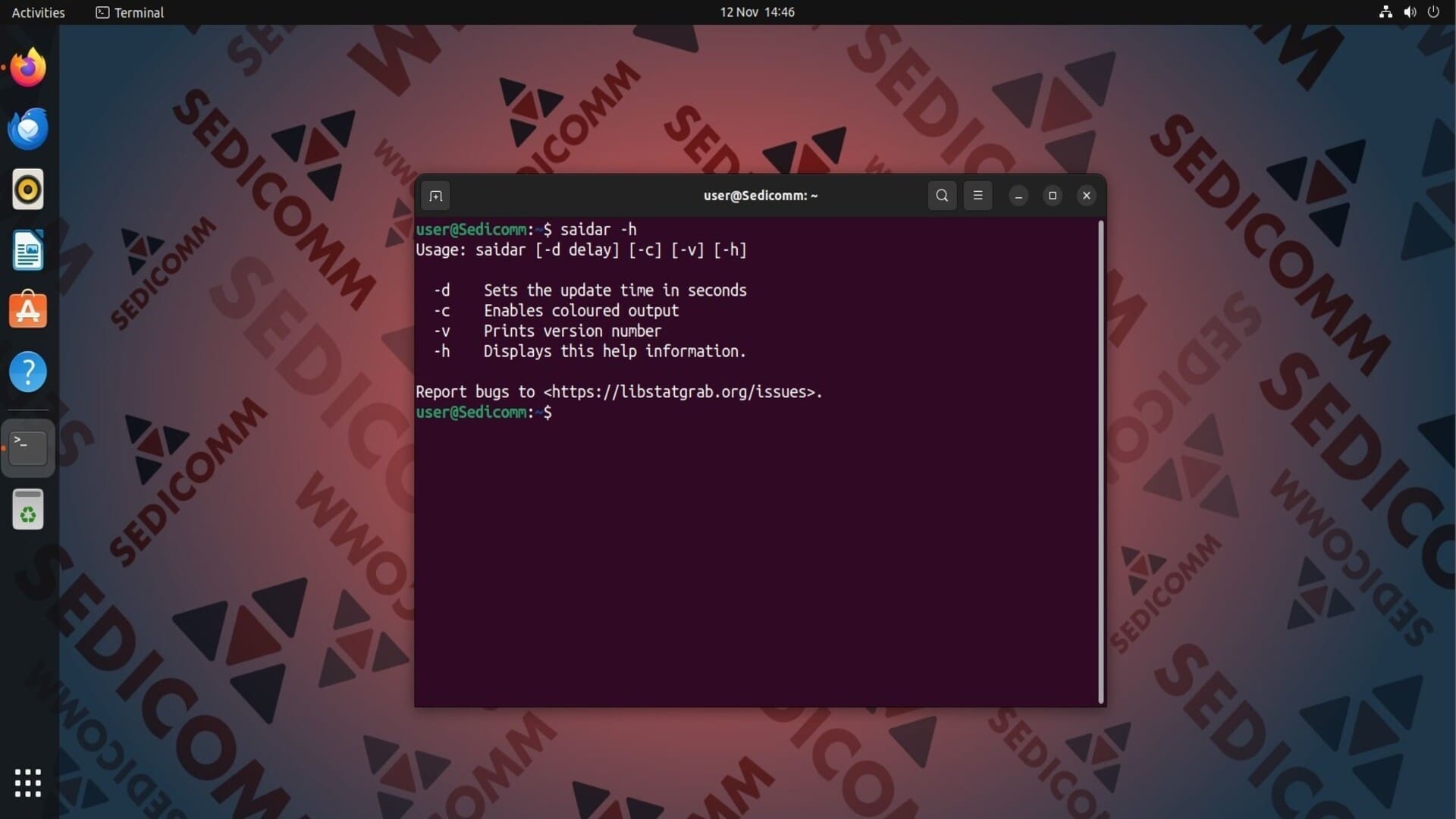
Task: Launch Thunderbird mail from the dock
Action: pos(28,128)
